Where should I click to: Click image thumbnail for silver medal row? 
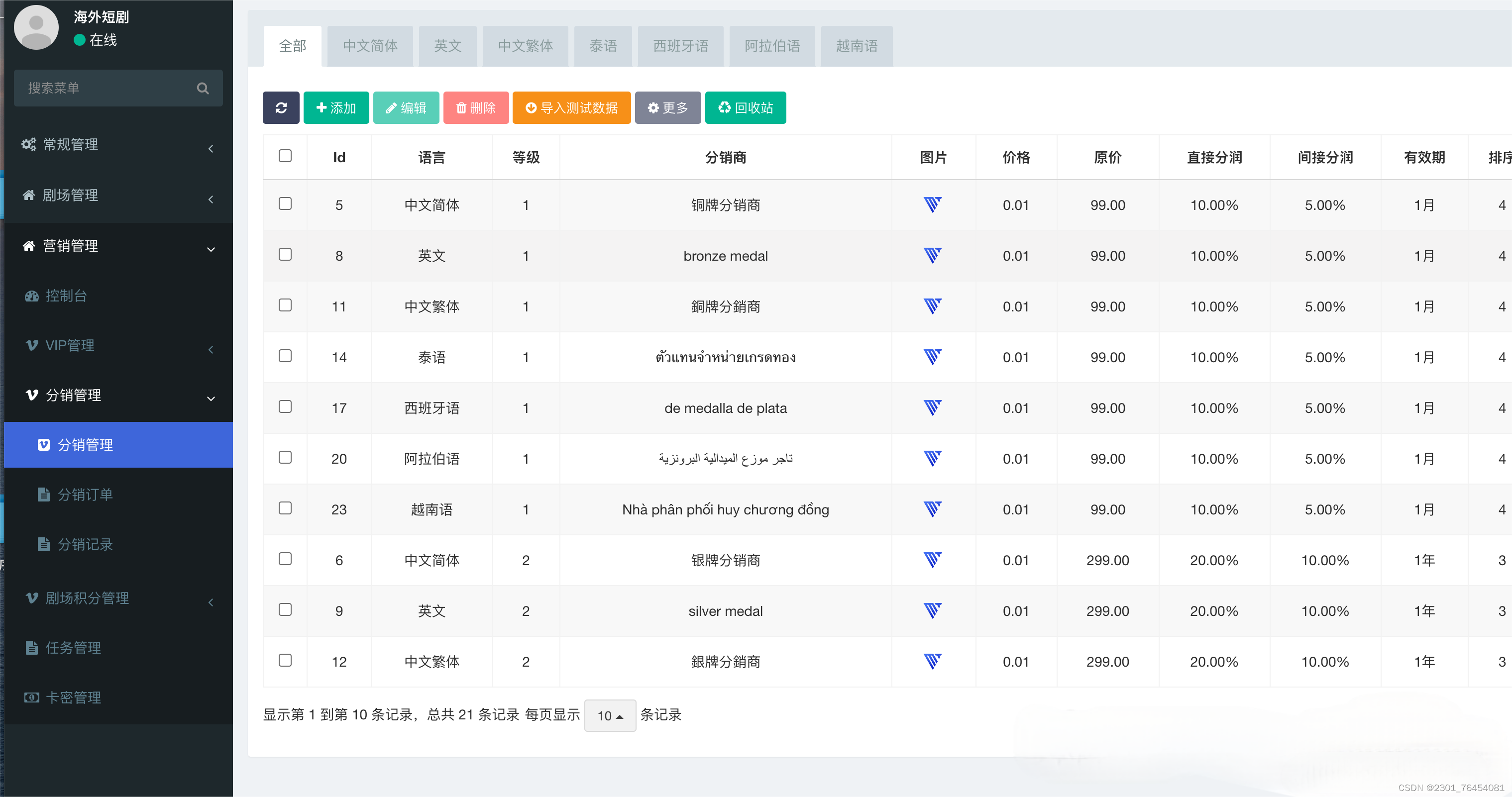(933, 611)
